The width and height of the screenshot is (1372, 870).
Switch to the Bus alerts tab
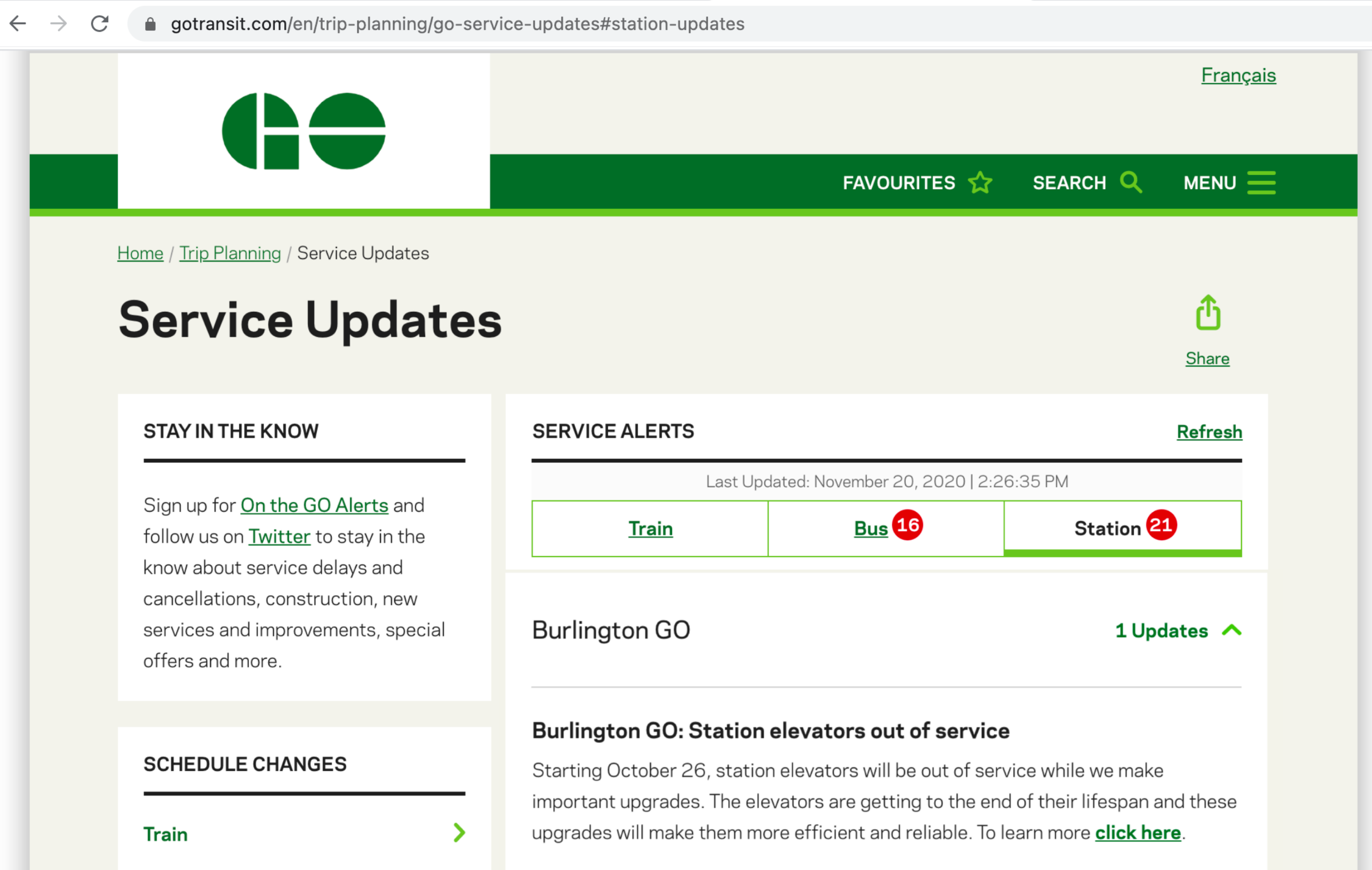click(886, 529)
